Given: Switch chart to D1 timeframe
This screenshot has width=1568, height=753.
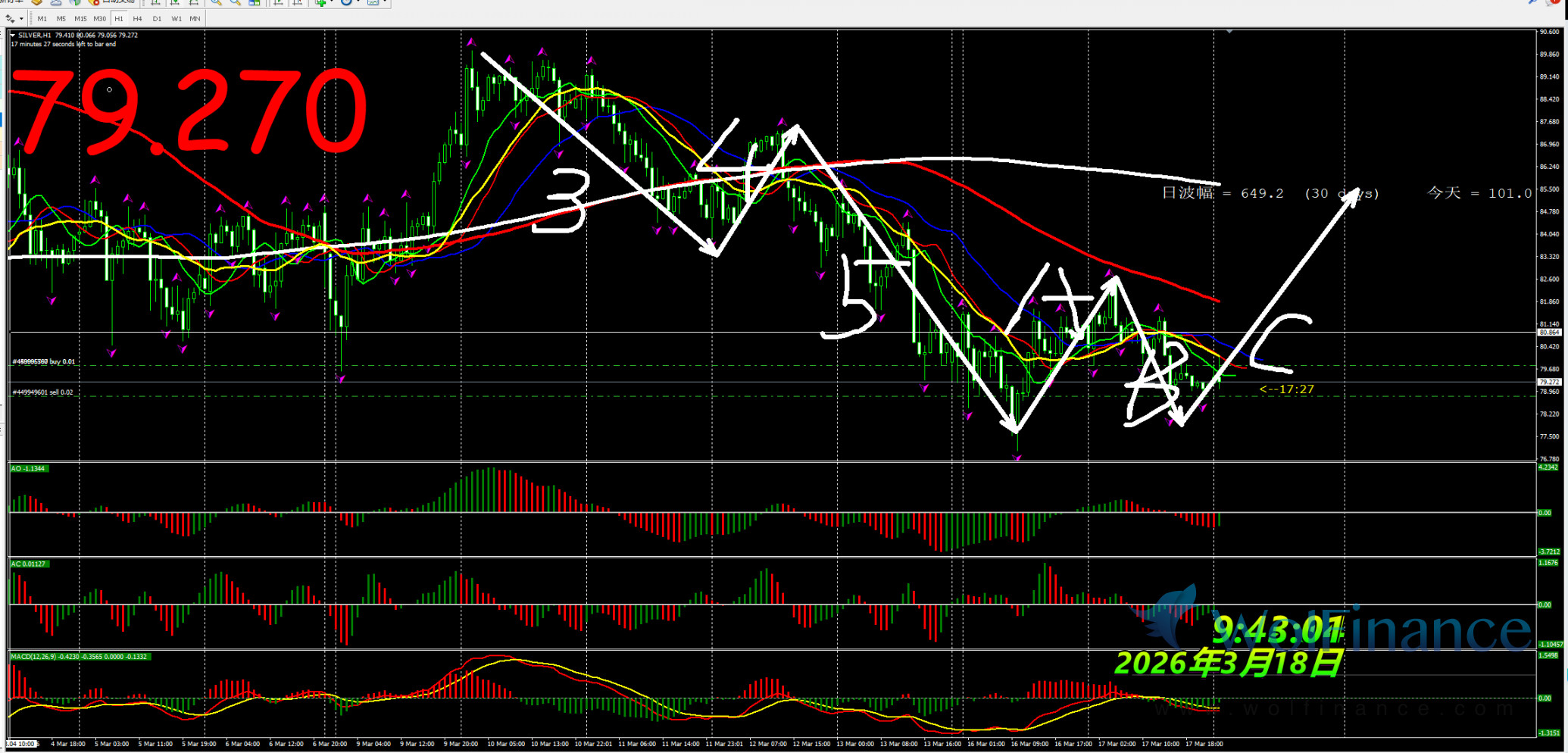Looking at the screenshot, I should point(157,18).
